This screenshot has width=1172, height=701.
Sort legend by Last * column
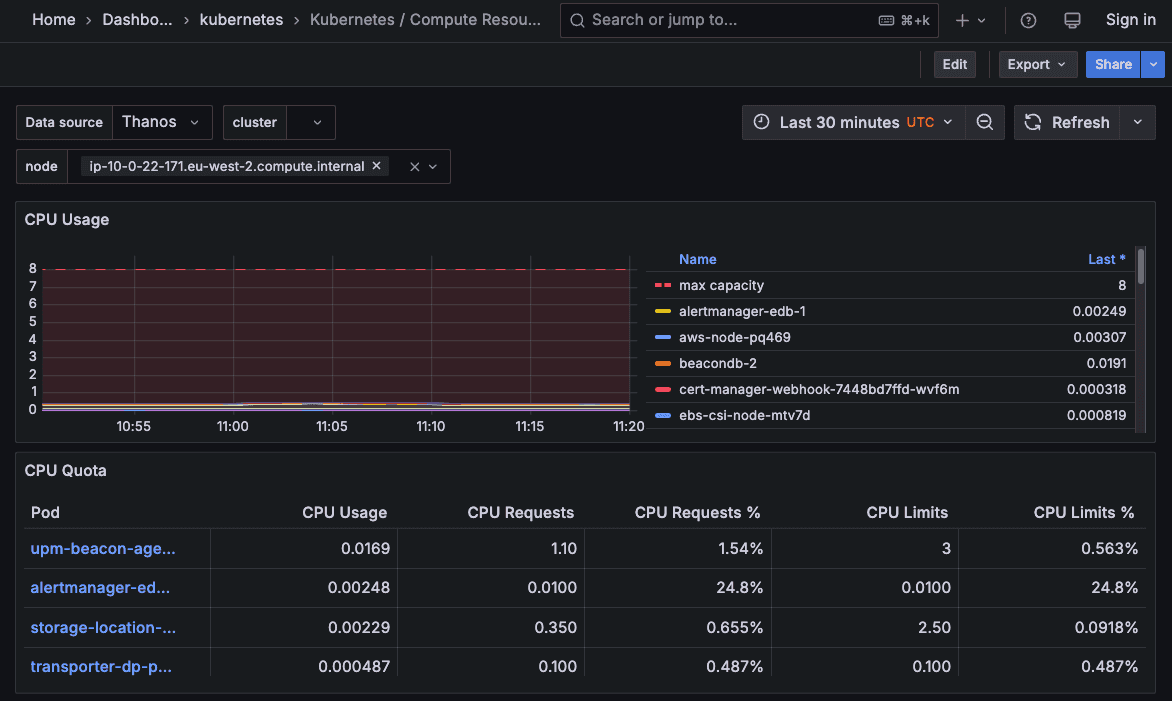[1106, 259]
